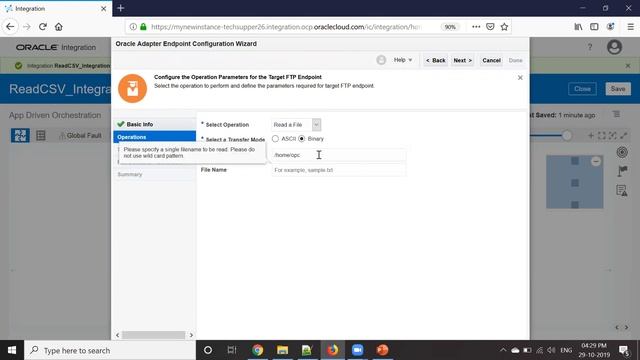Switch to the canvas layout view

[x=20, y=135]
